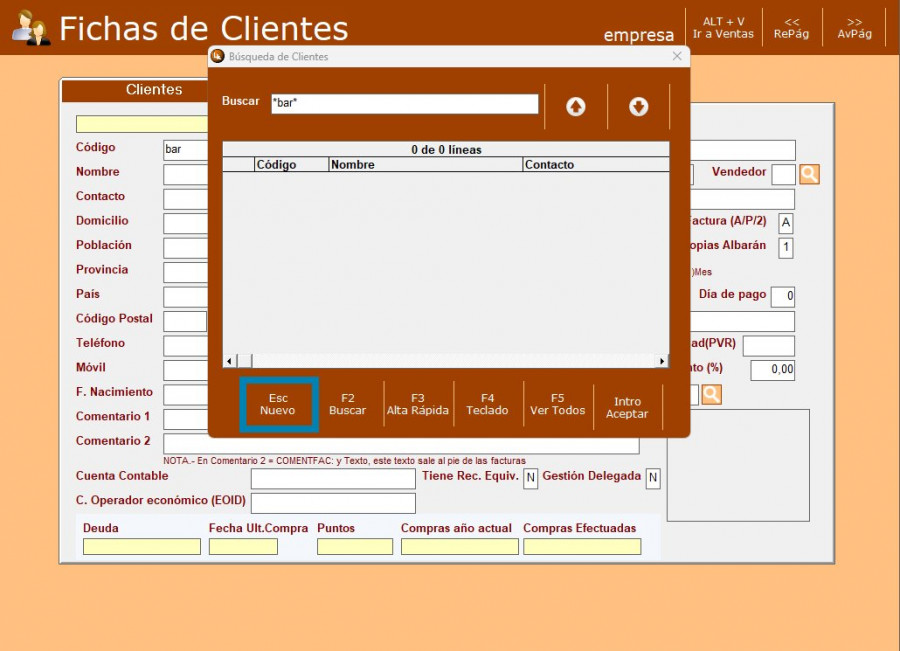Open Vendedor lookup magnifier icon
The image size is (900, 651).
coord(809,174)
